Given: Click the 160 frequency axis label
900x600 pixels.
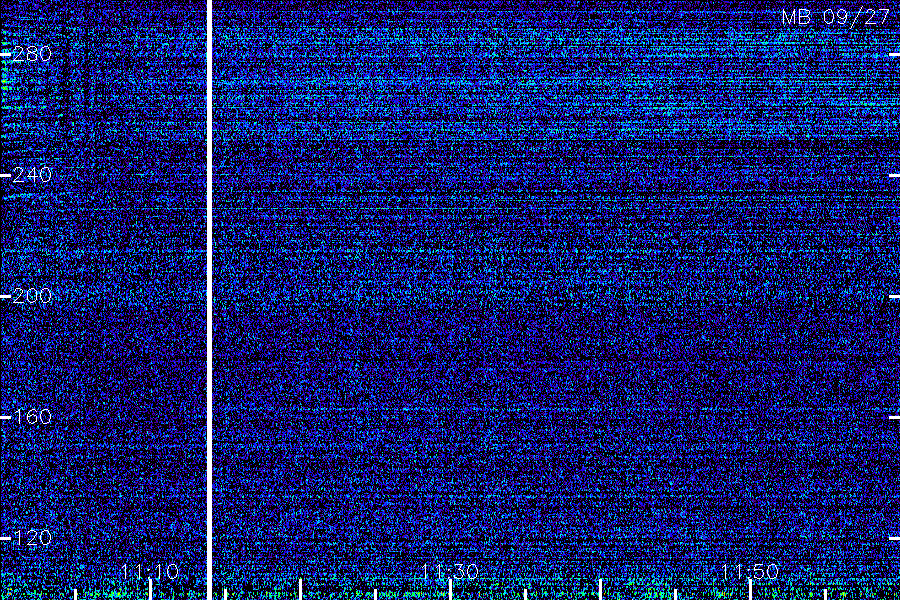Looking at the screenshot, I should point(32,417).
